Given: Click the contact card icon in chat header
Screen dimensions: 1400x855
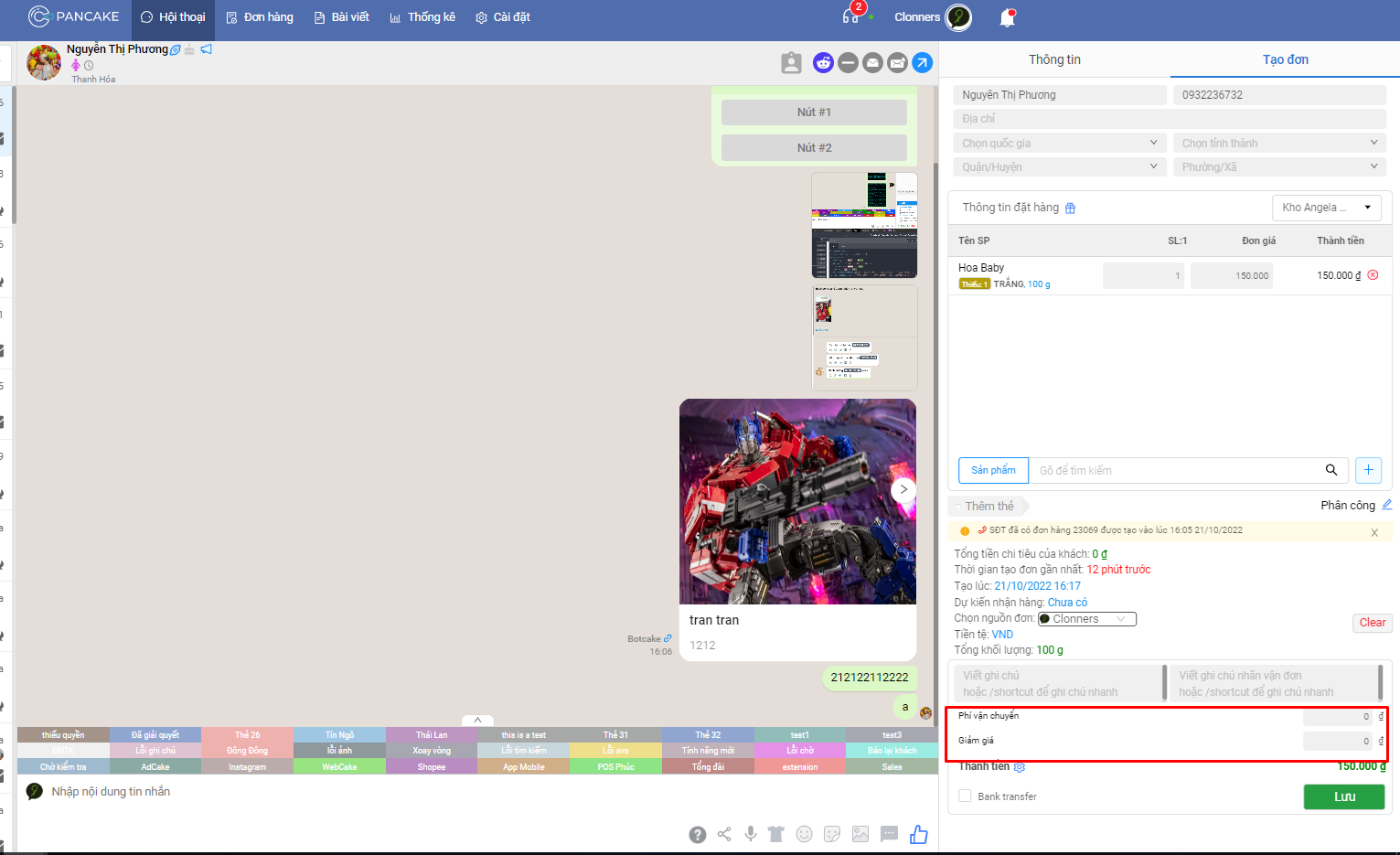Looking at the screenshot, I should [791, 62].
